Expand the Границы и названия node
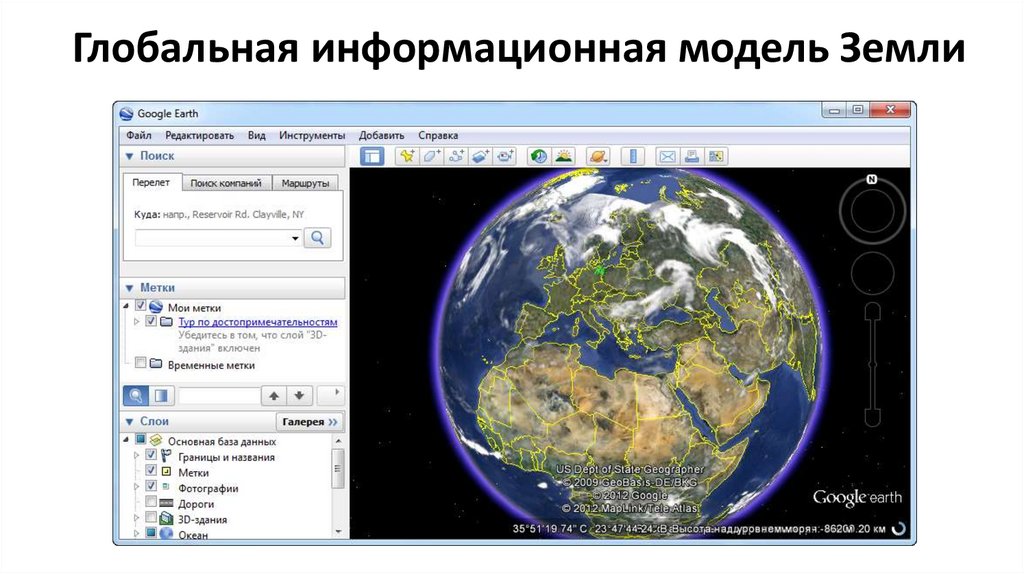The image size is (1024, 574). pos(136,456)
